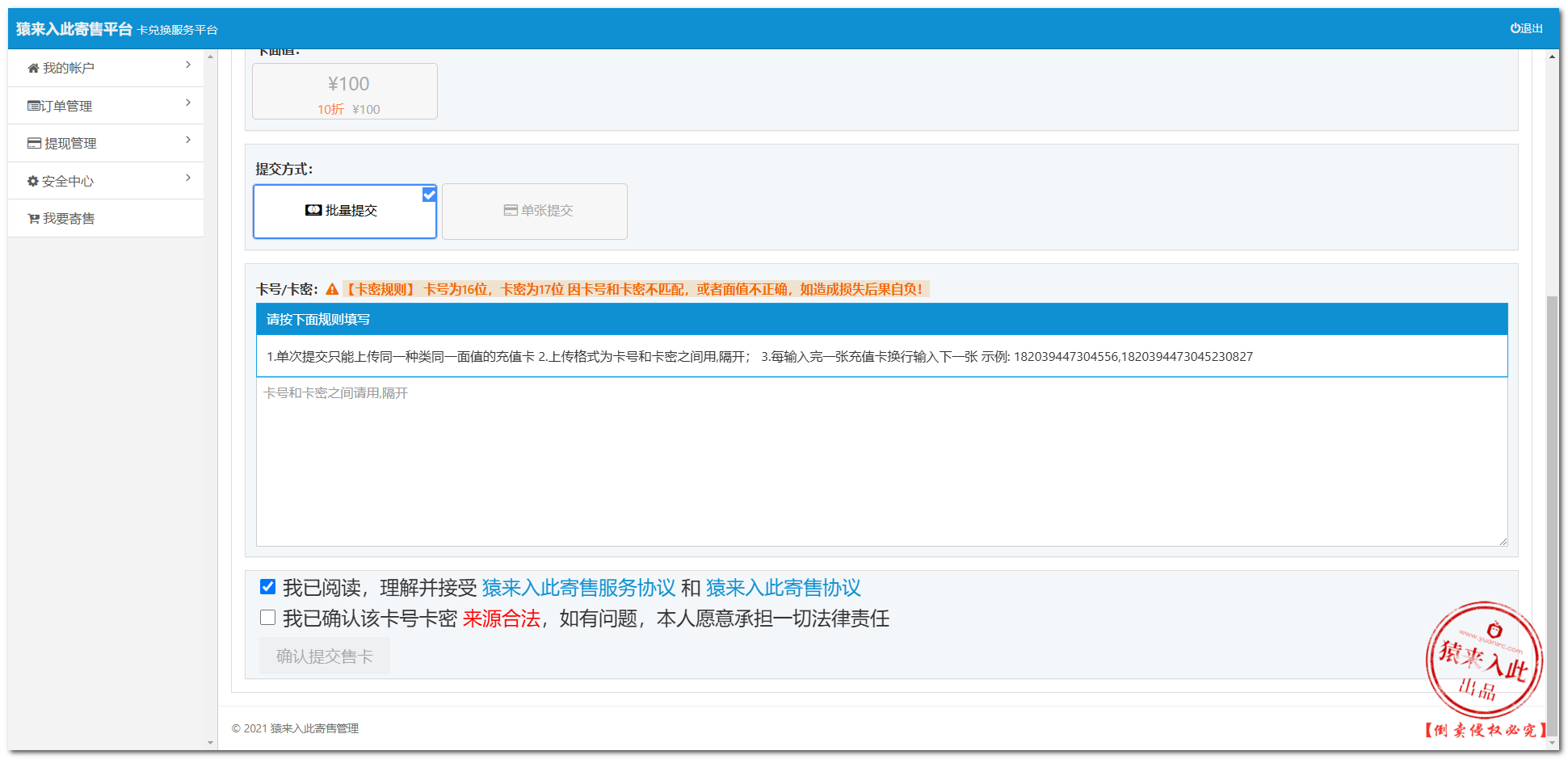This screenshot has height=759, width=1568.
Task: Click the orange warning triangle icon
Action: (x=332, y=289)
